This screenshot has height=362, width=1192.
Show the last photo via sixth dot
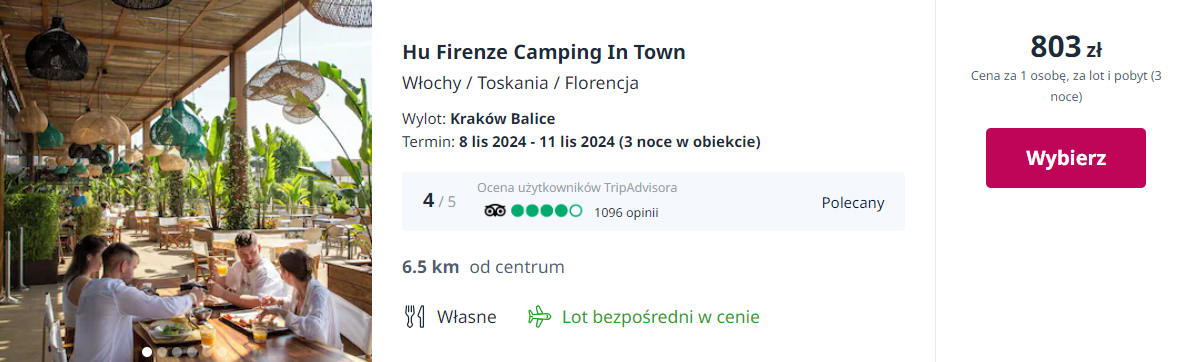coord(222,352)
